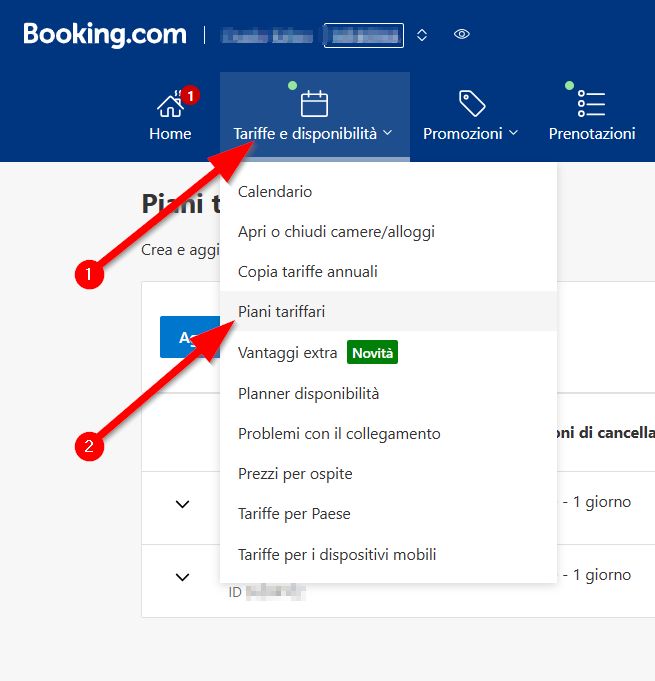Open Tariffe per Paese
655x681 pixels.
(388, 513)
